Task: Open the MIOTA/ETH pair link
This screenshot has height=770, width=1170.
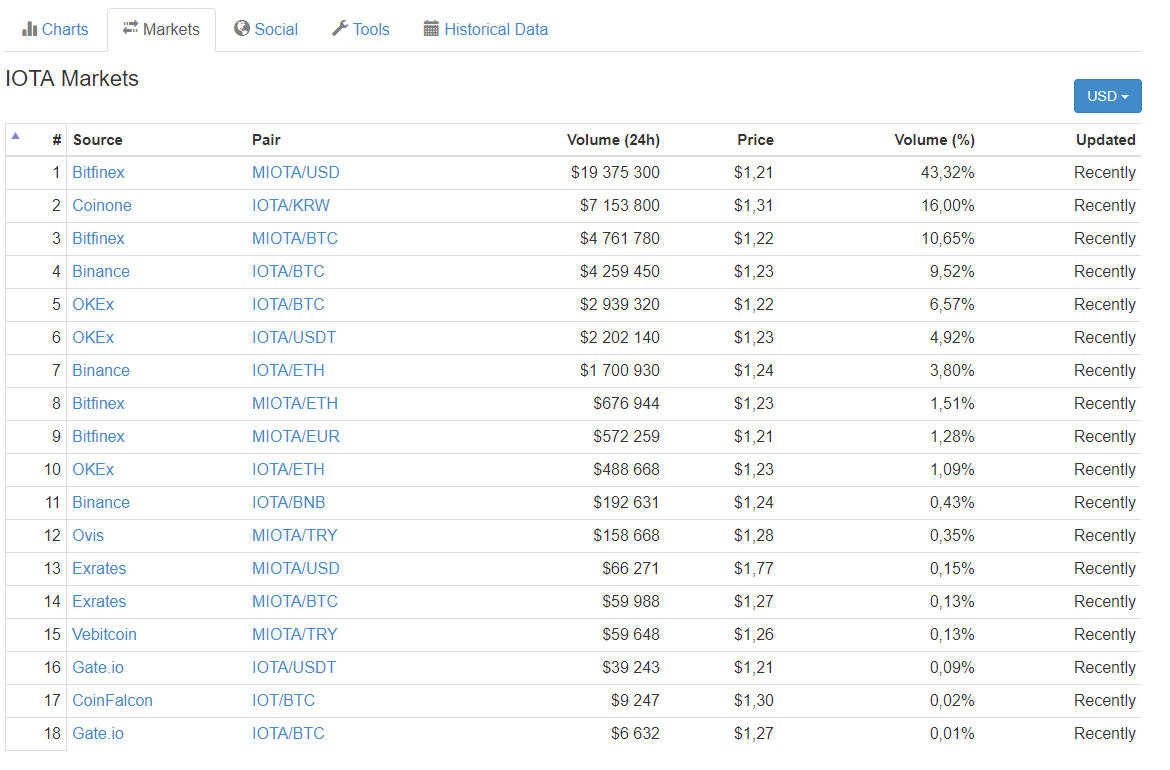Action: pyautogui.click(x=295, y=404)
